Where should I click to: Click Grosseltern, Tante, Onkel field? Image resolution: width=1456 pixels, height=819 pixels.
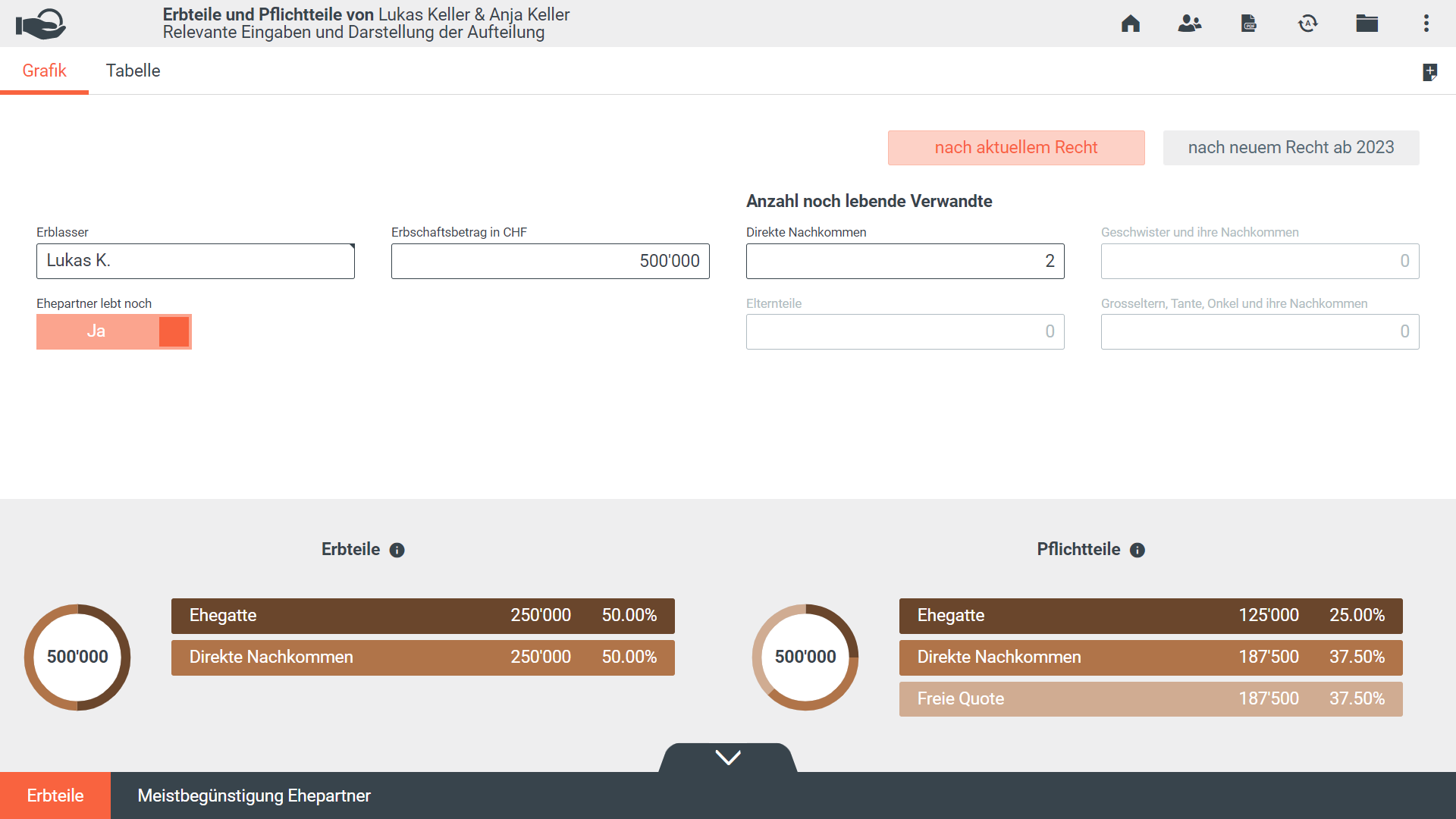(1260, 331)
